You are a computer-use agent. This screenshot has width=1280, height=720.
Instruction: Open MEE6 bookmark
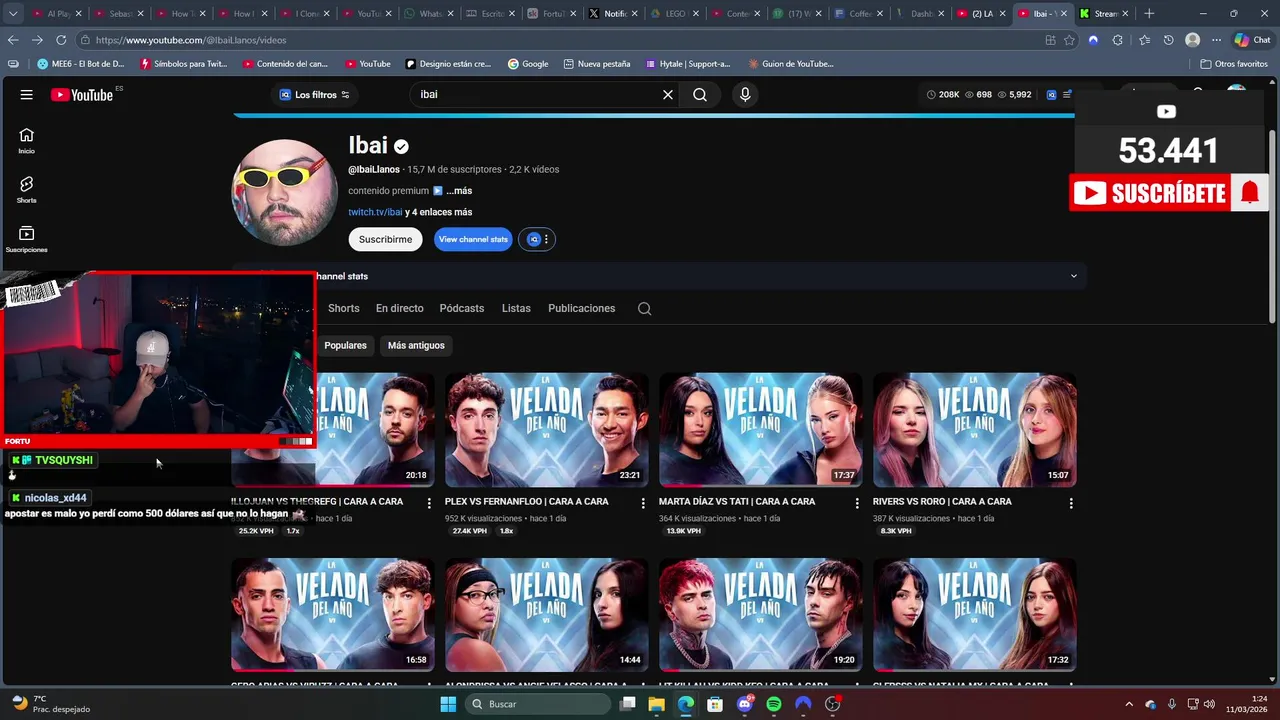[81, 64]
